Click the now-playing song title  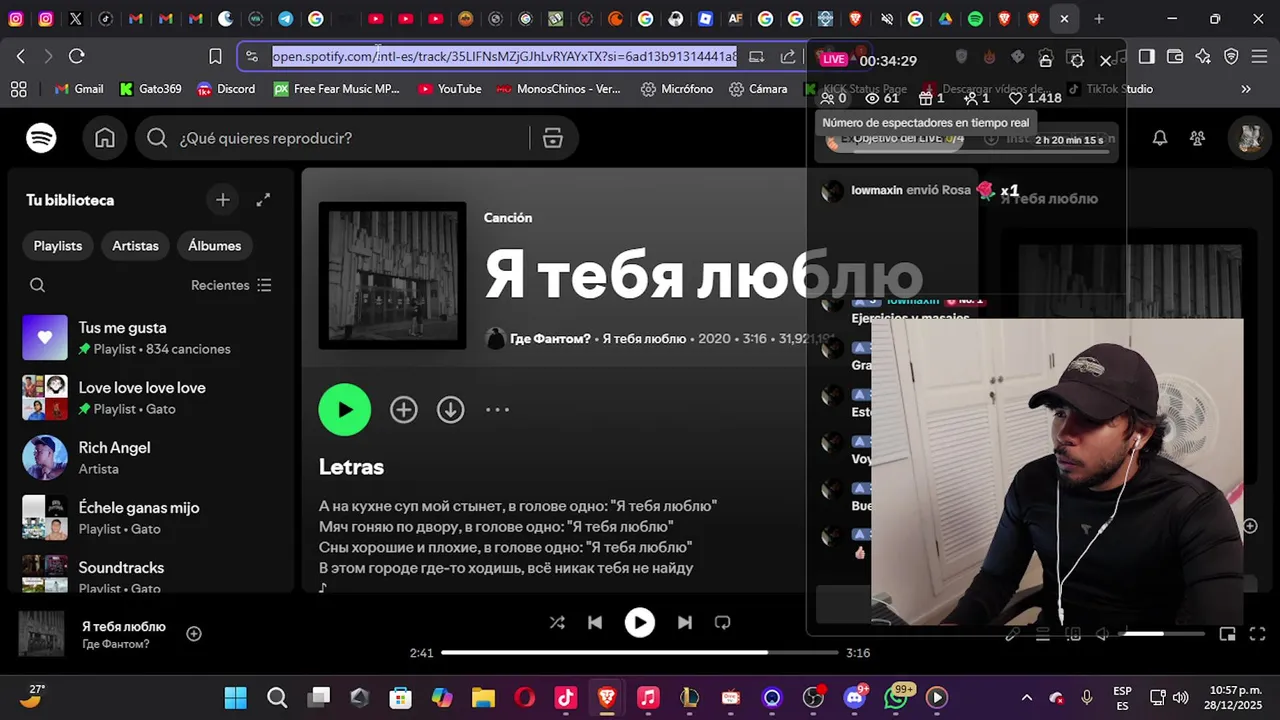124,626
